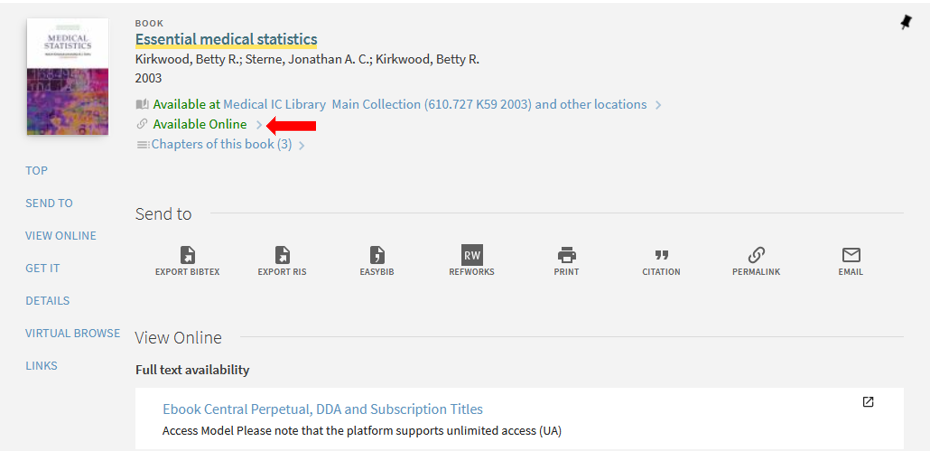The height and width of the screenshot is (451, 932).
Task: Open Ebook Central Perpetual, DDA and Subscription Titles
Action: click(323, 409)
